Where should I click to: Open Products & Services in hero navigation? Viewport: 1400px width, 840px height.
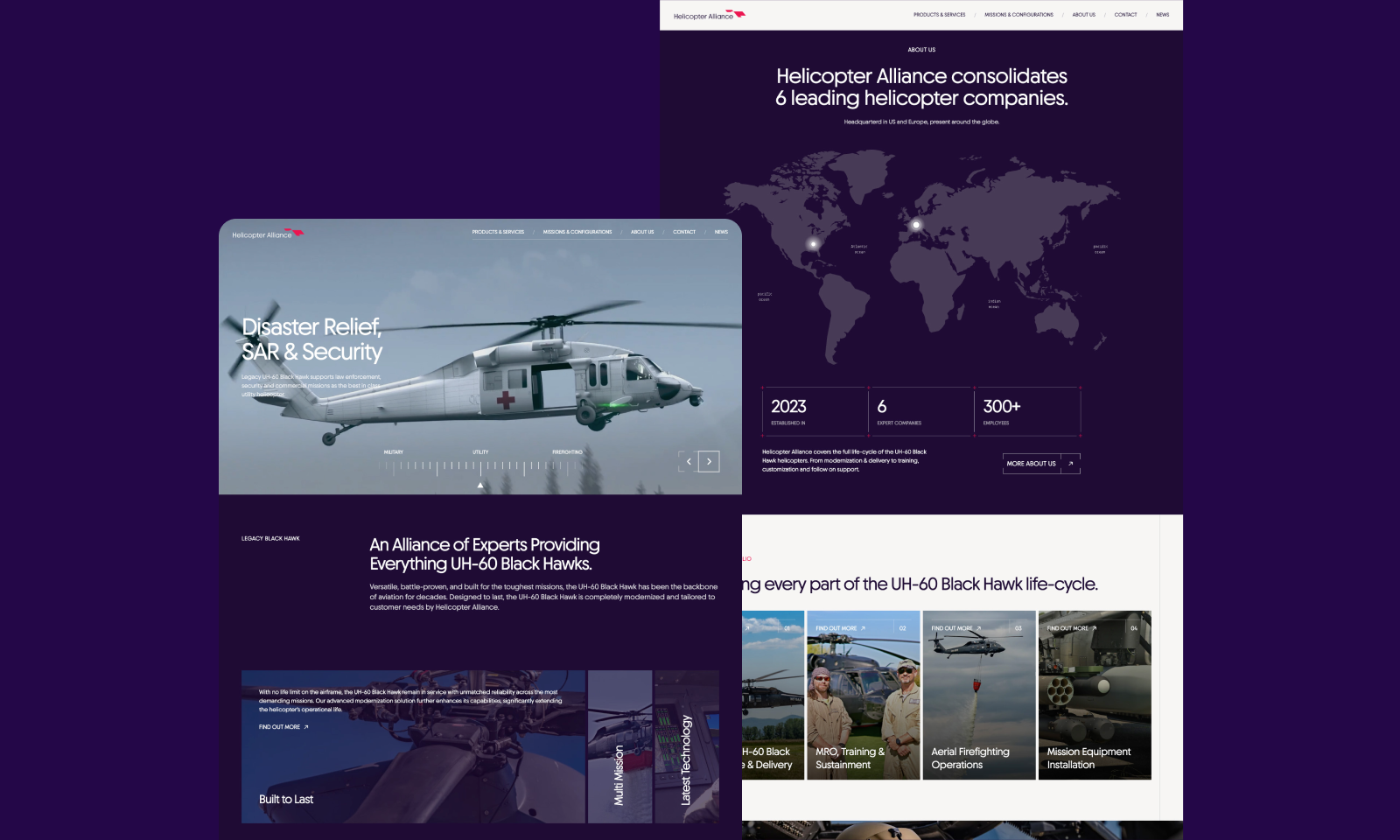[498, 232]
